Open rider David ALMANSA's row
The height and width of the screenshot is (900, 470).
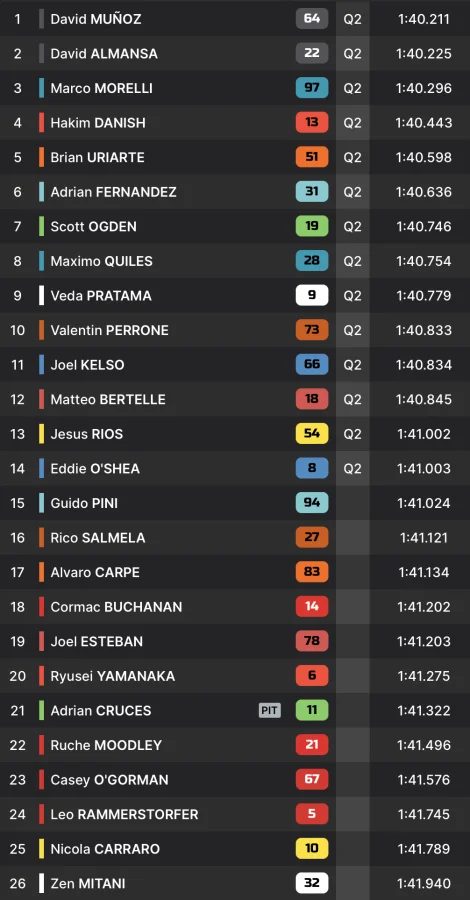point(235,53)
